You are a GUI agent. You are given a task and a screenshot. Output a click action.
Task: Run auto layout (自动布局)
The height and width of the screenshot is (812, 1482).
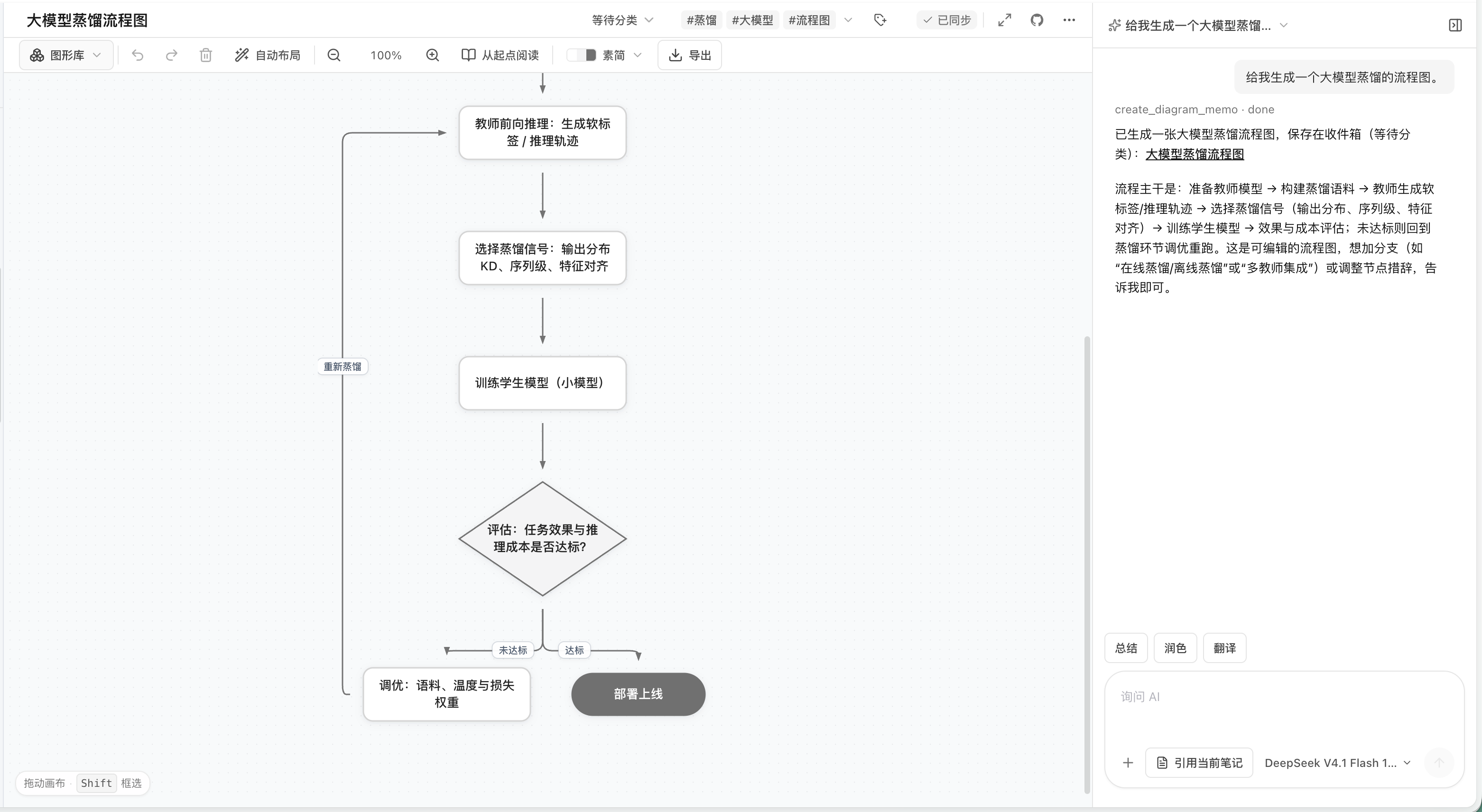(268, 55)
